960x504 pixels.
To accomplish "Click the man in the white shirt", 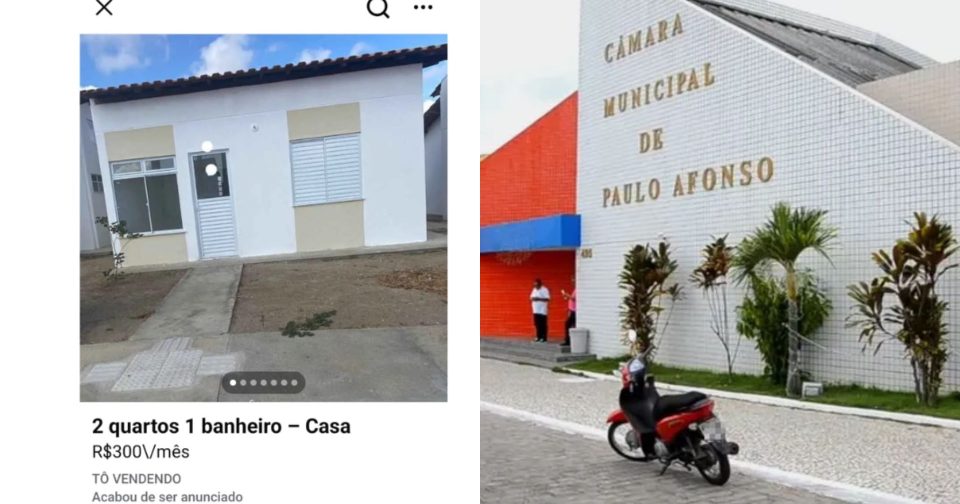I will pos(540,310).
